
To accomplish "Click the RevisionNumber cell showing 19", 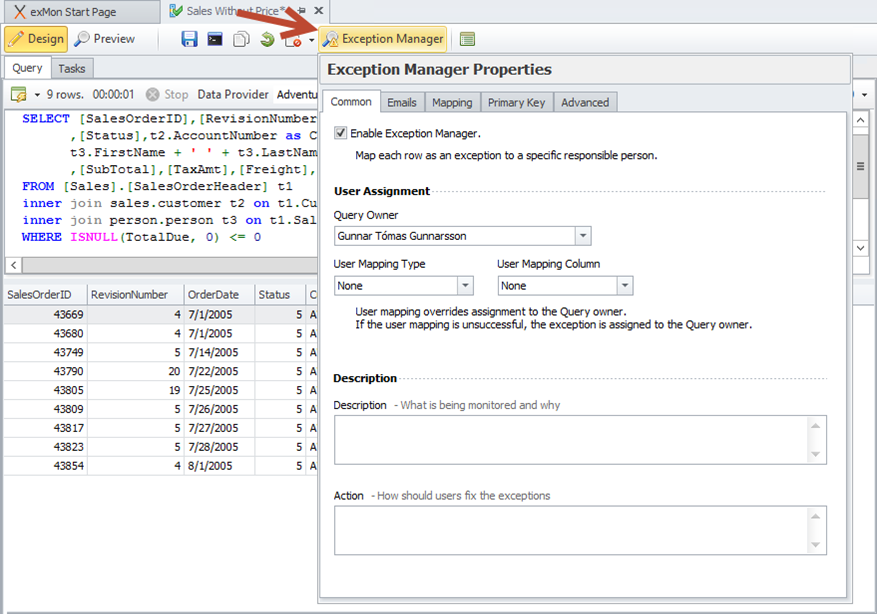I will point(135,390).
